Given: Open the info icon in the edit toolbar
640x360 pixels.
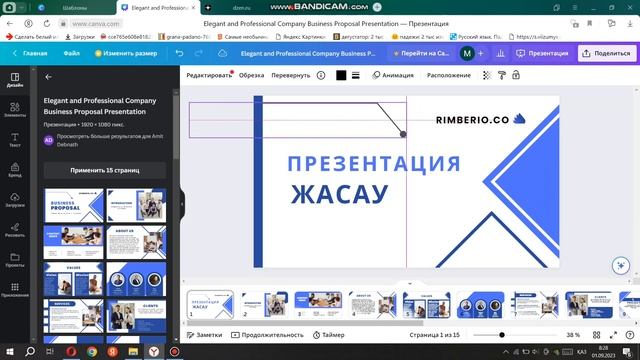Looking at the screenshot, I should tap(321, 75).
